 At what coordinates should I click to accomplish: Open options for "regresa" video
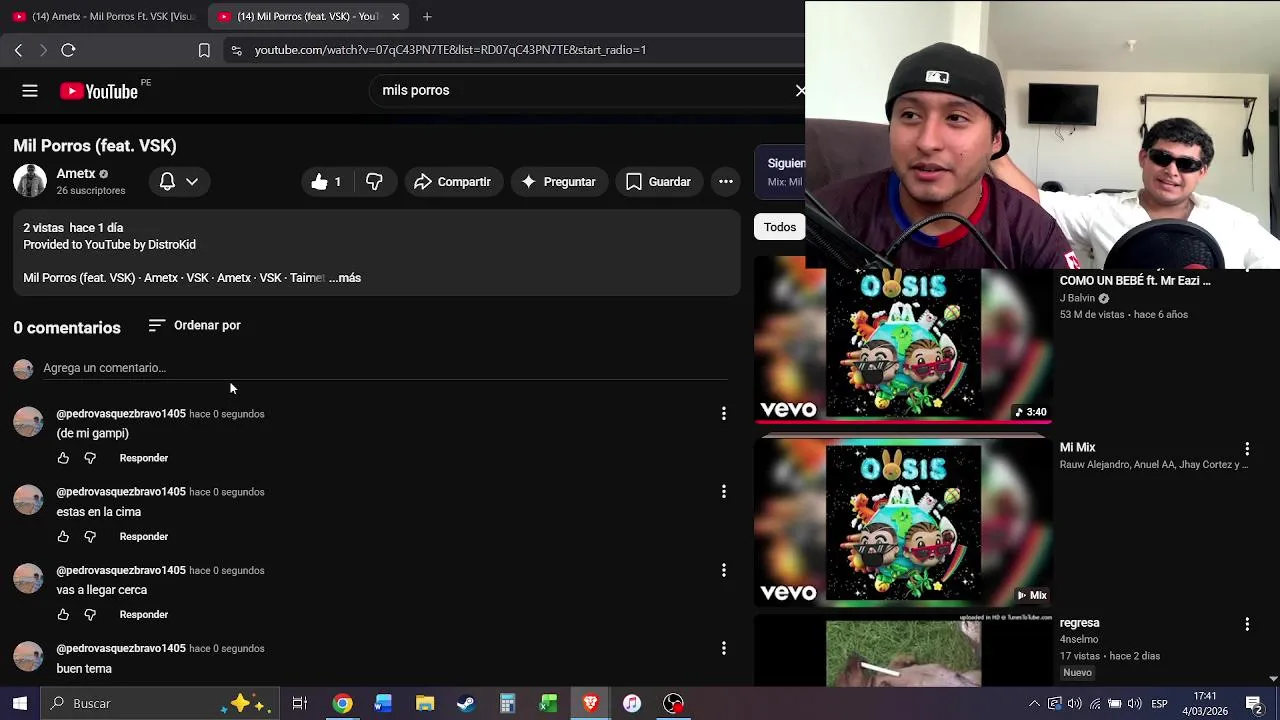[1247, 624]
